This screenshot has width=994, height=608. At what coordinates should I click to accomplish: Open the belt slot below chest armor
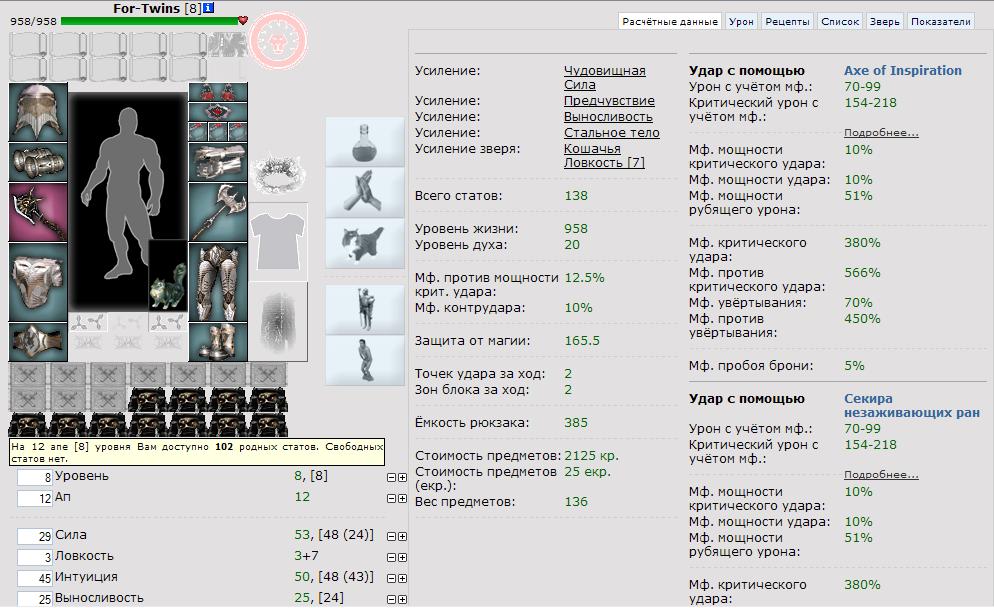(x=38, y=342)
